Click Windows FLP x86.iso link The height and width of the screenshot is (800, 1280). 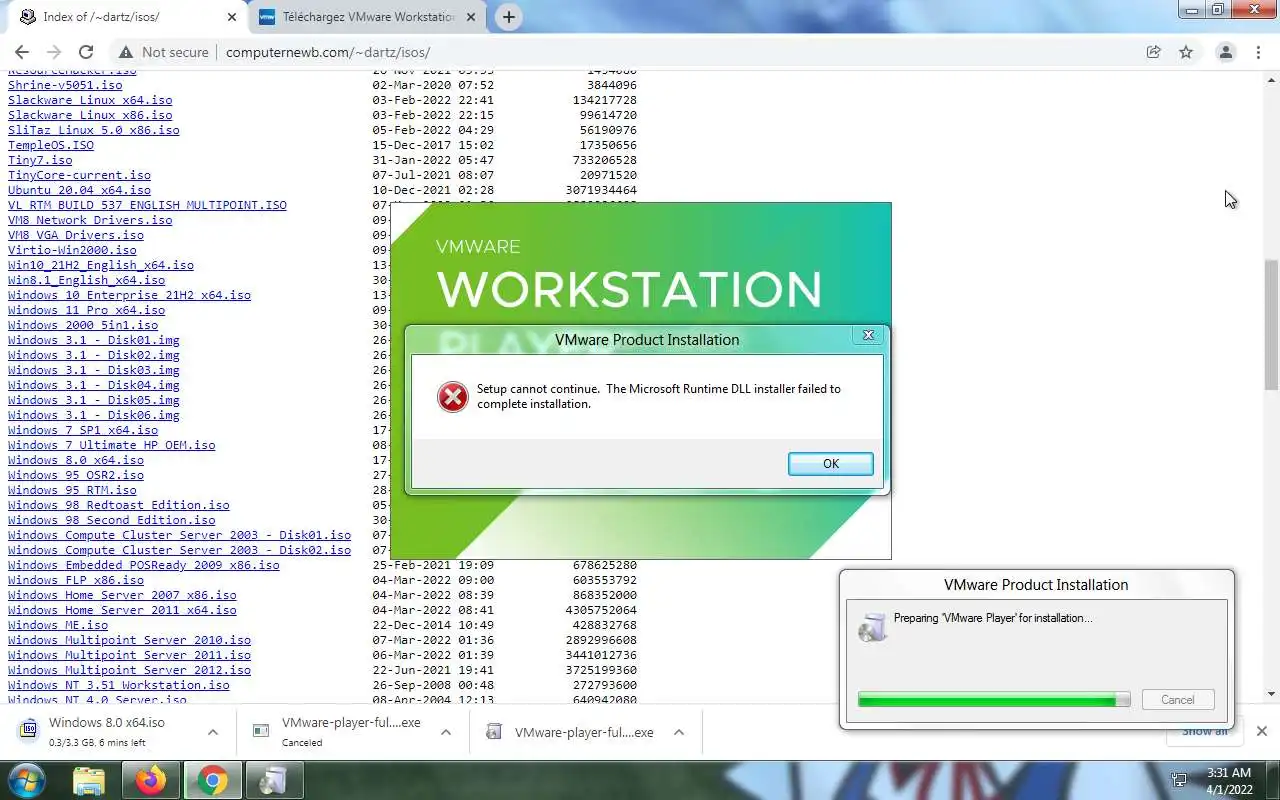click(76, 580)
